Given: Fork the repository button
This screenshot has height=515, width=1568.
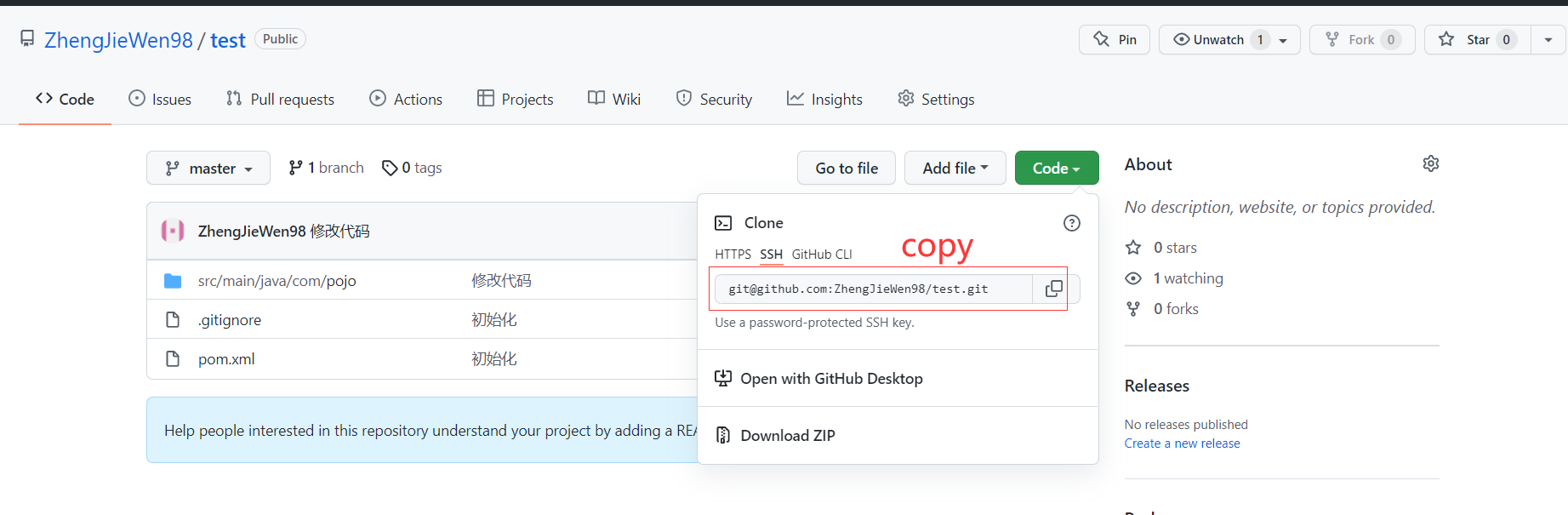Looking at the screenshot, I should pos(1362,39).
